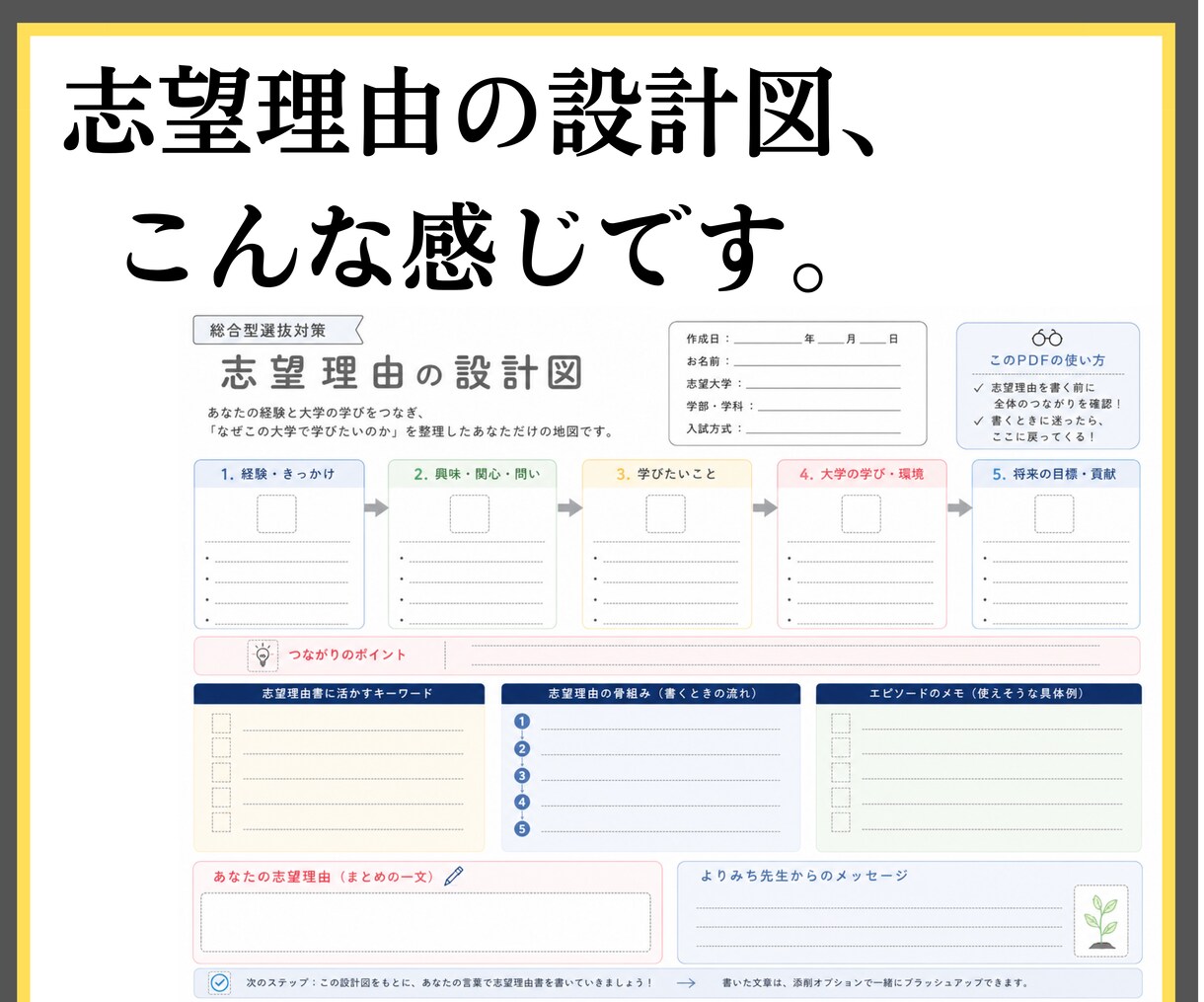Click the 入試方式 blank line
The width and height of the screenshot is (1204, 1002).
click(x=823, y=429)
